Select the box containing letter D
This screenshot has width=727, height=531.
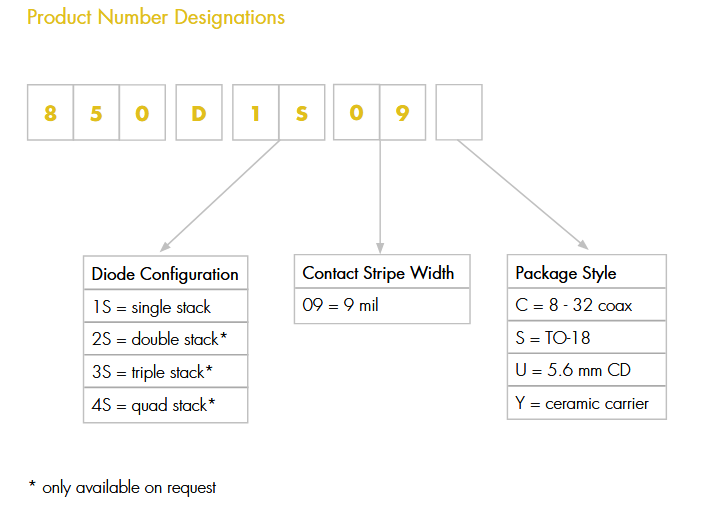point(199,113)
